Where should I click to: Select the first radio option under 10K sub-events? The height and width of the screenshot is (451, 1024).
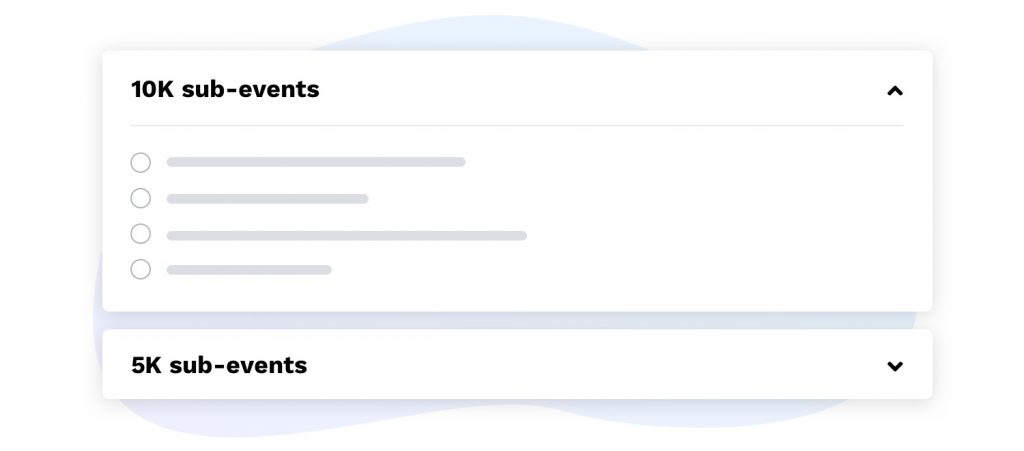click(x=141, y=162)
